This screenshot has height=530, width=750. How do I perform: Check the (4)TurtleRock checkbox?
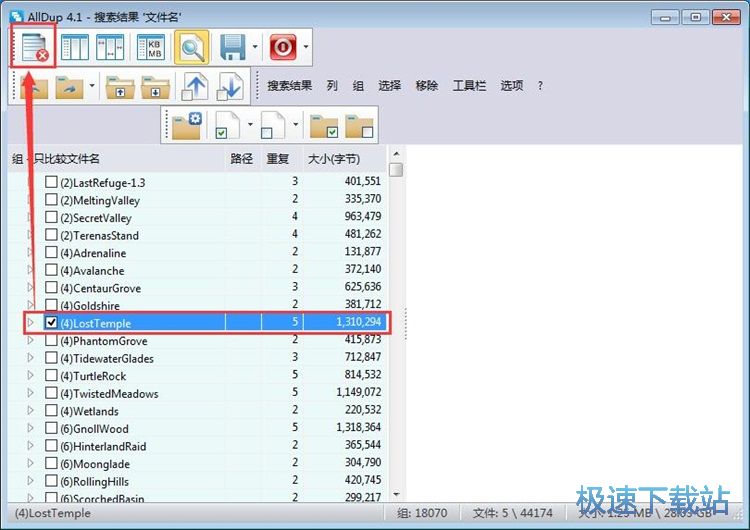pyautogui.click(x=51, y=375)
